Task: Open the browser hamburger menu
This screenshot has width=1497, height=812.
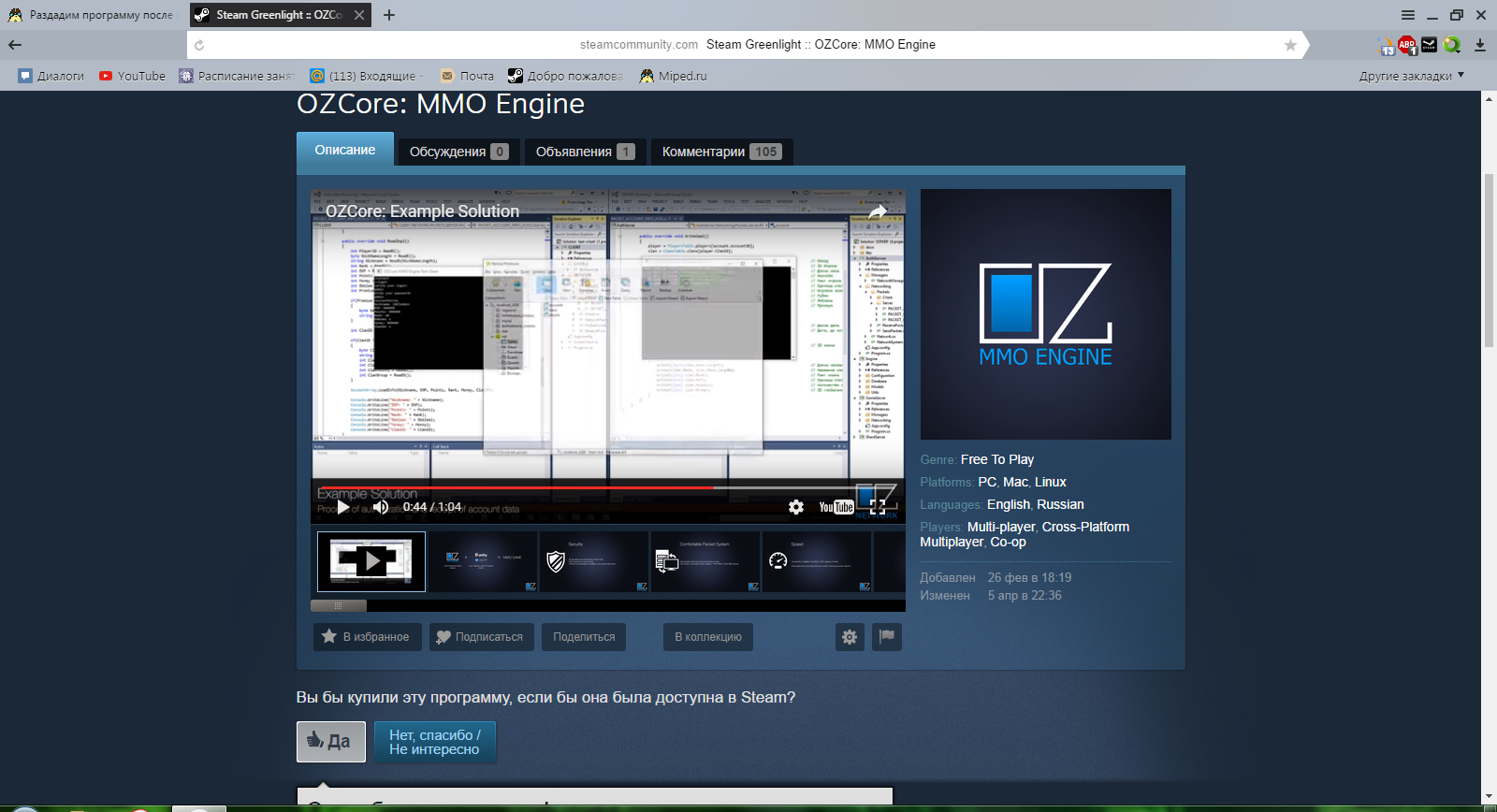Action: (1408, 15)
